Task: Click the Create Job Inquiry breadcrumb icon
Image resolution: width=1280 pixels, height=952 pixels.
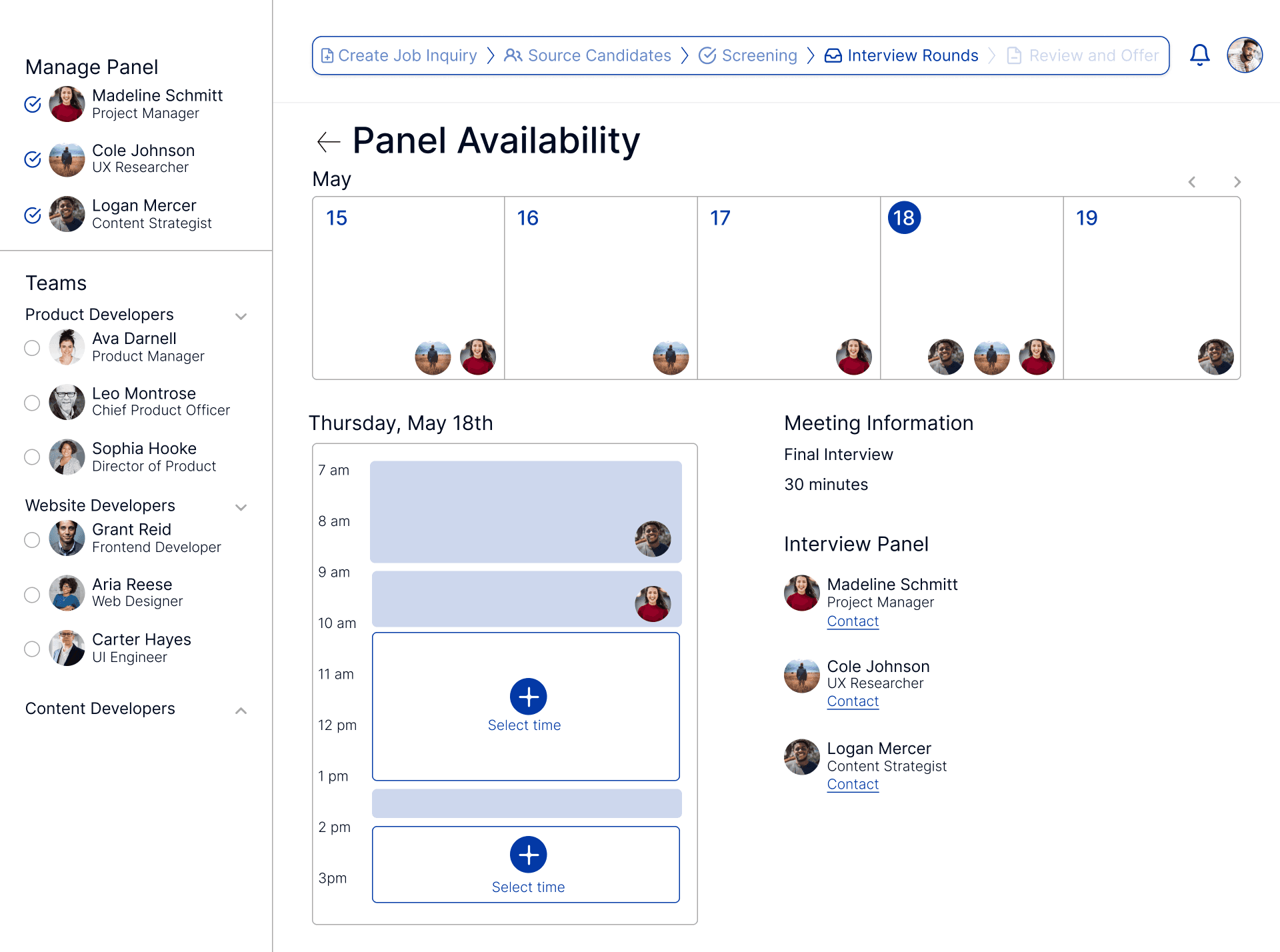Action: tap(327, 55)
